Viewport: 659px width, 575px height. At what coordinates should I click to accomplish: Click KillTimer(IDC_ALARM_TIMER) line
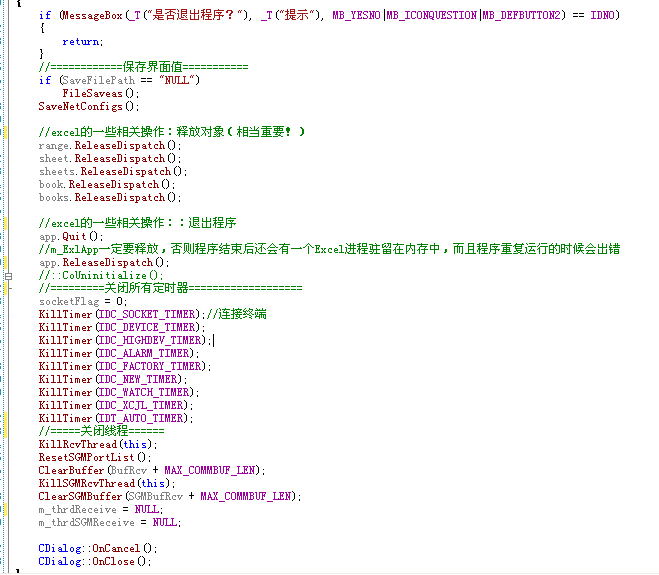(x=119, y=353)
